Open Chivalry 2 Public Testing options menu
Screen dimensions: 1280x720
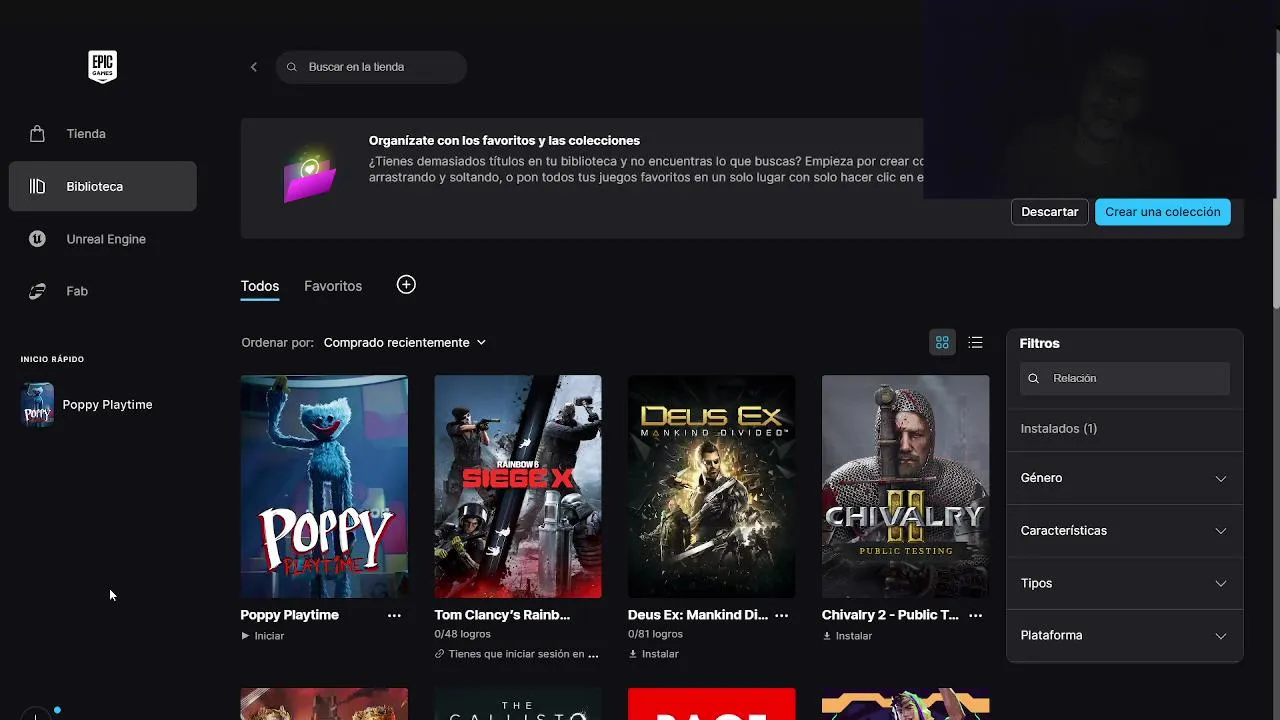click(x=976, y=616)
